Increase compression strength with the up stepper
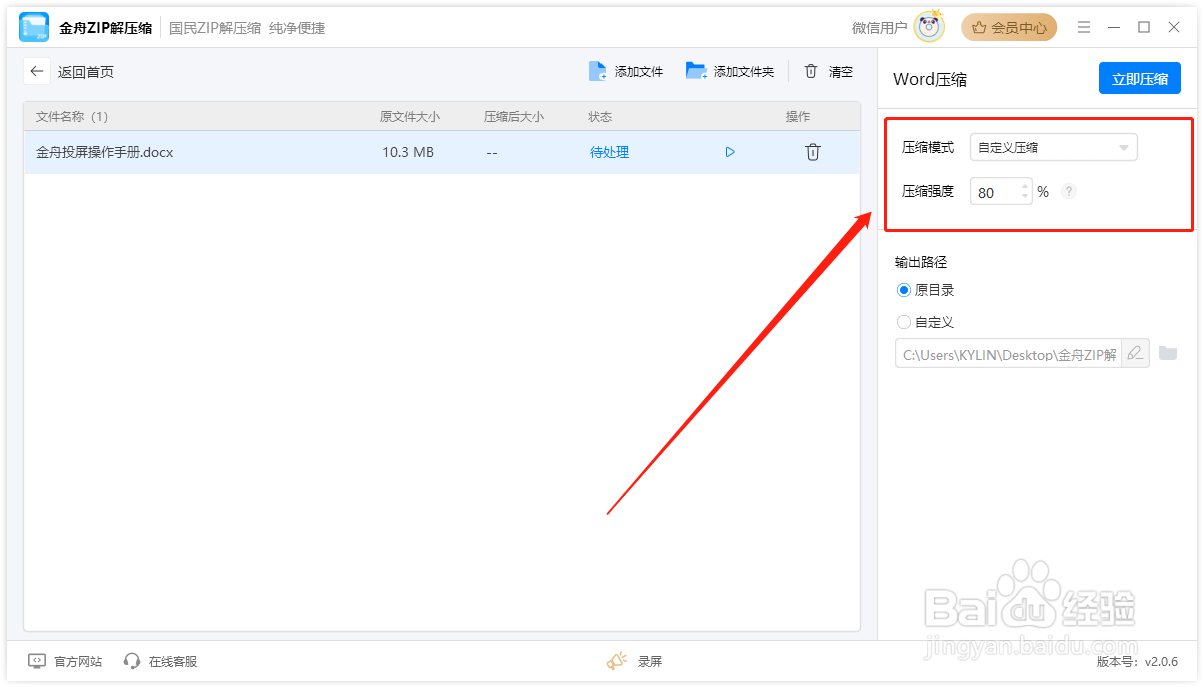 click(x=1025, y=186)
